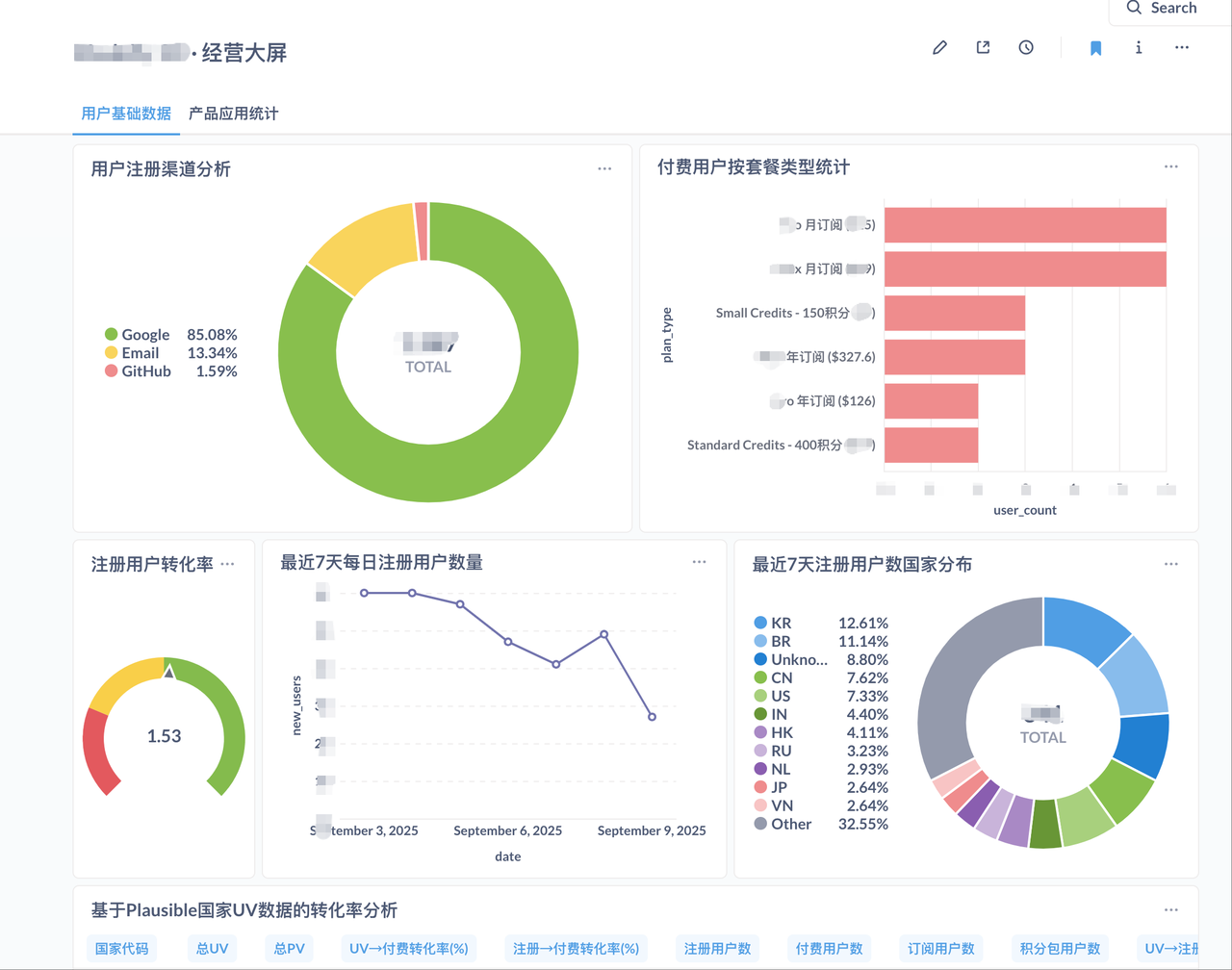Click the CN legend item
Image resolution: width=1232 pixels, height=970 pixels.
(774, 677)
